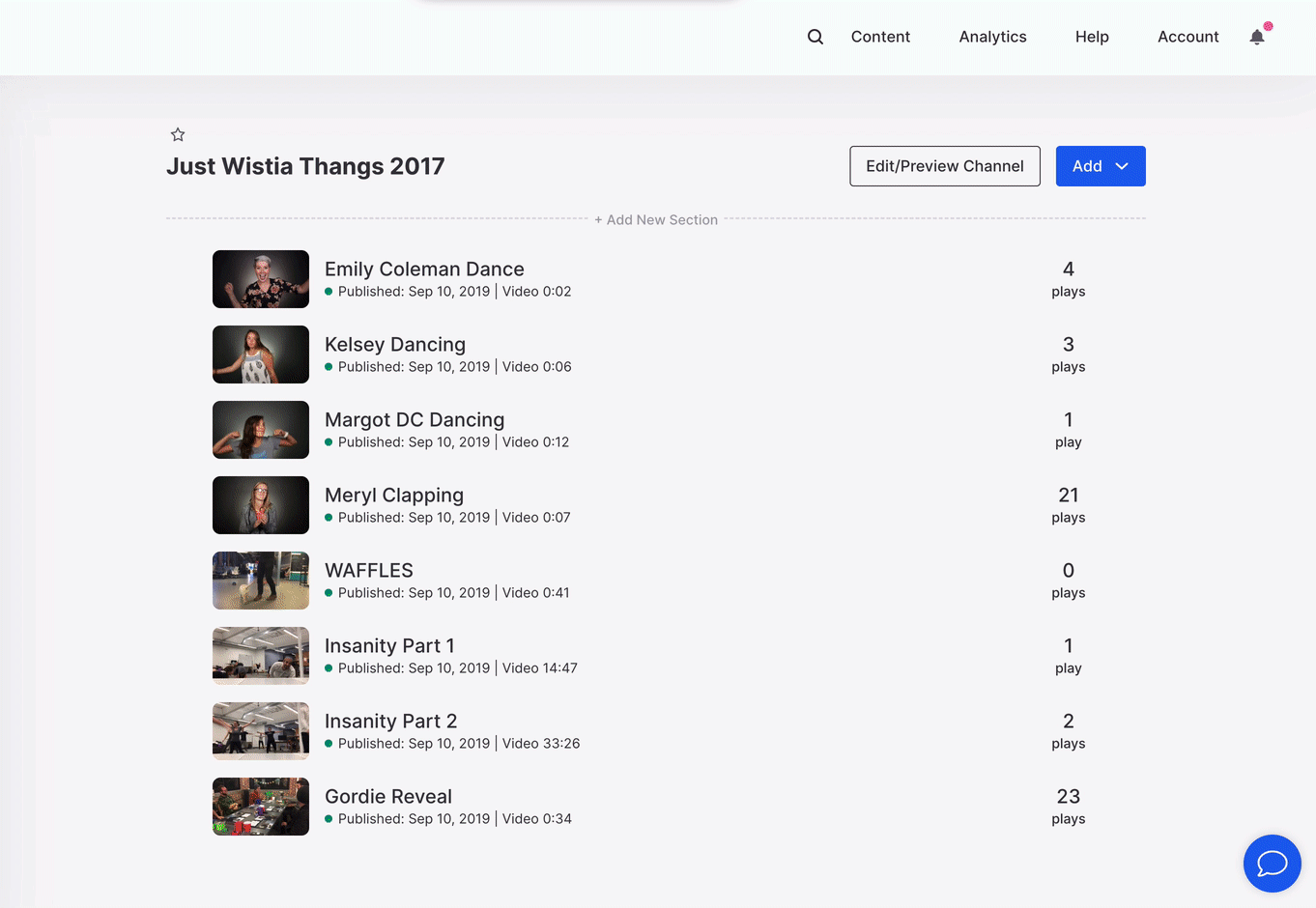Viewport: 1316px width, 908px height.
Task: Select the Meryl Clapping thumbnail
Action: pyautogui.click(x=261, y=505)
